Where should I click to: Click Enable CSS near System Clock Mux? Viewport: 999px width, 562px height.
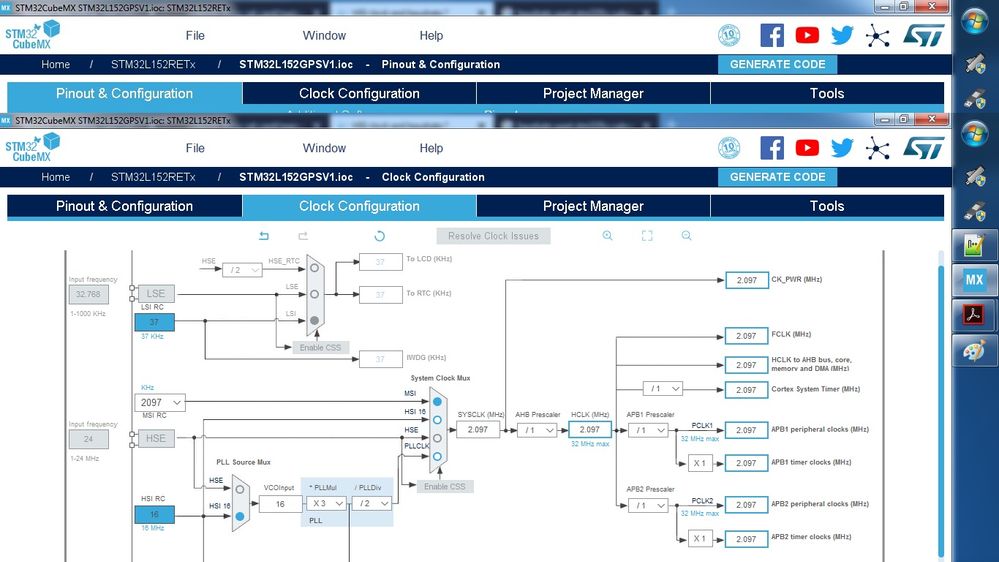[x=444, y=486]
